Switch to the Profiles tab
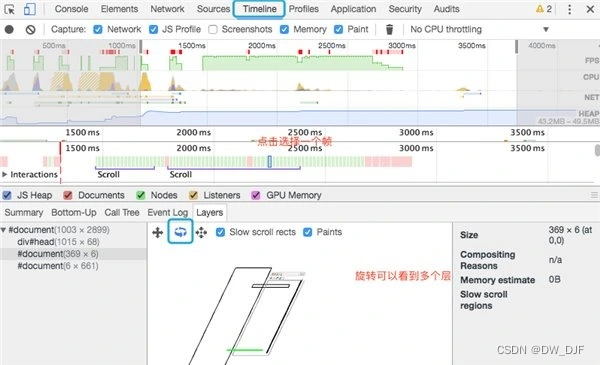This screenshot has height=365, width=600. 304,9
